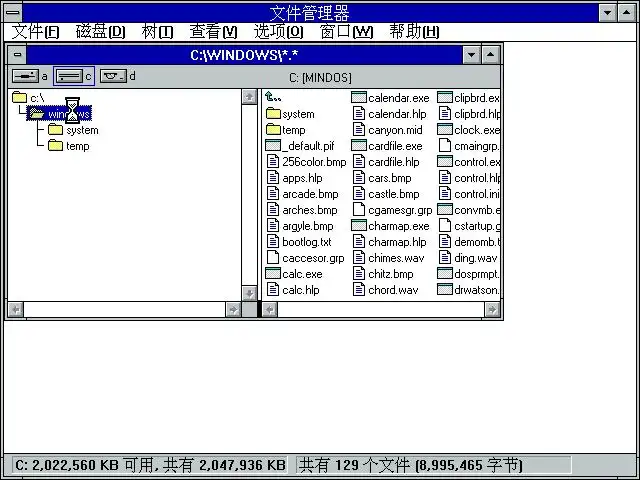Click disk free space status text
The height and width of the screenshot is (480, 640).
(x=150, y=465)
